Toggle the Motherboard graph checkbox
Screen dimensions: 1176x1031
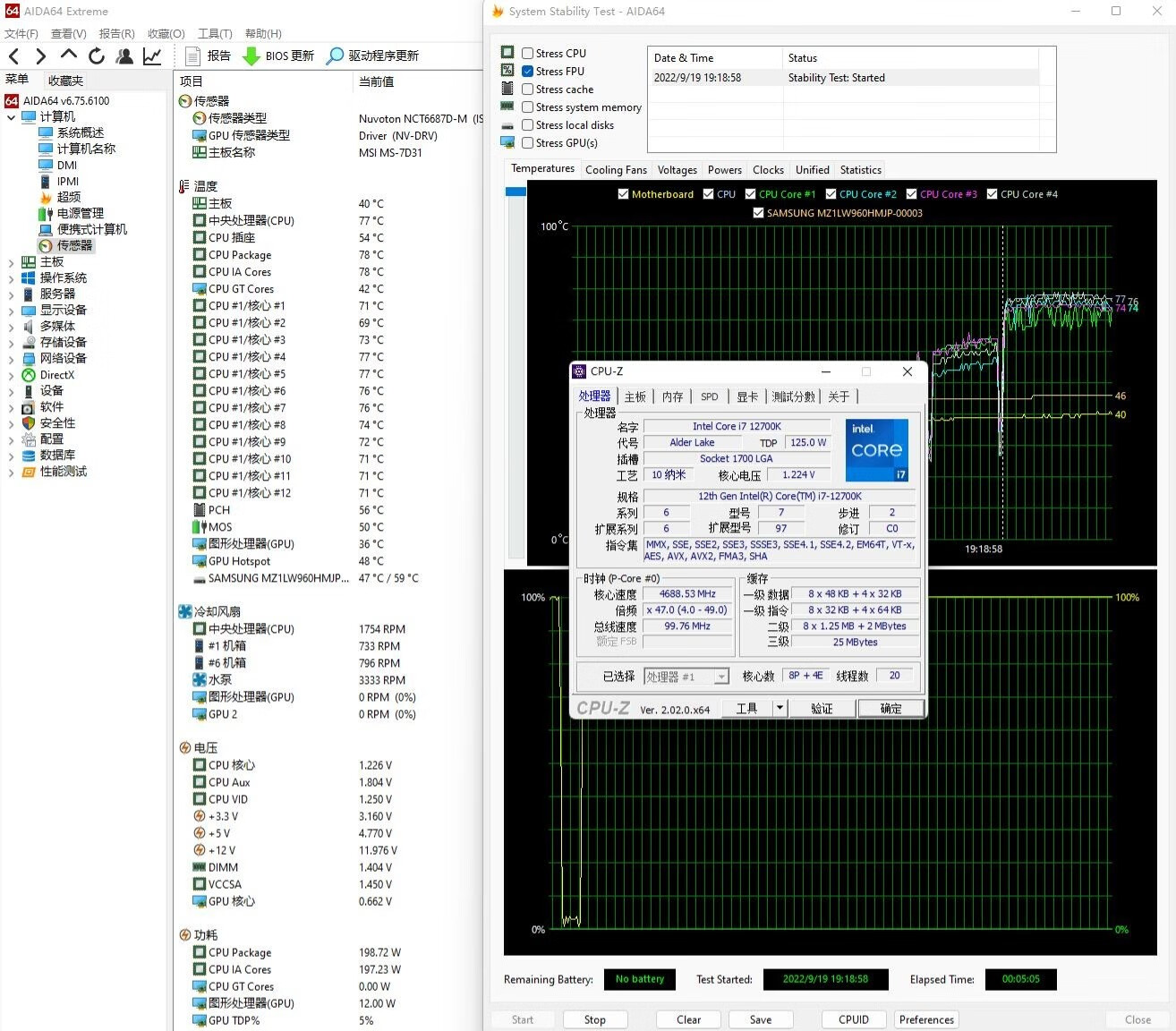(624, 194)
